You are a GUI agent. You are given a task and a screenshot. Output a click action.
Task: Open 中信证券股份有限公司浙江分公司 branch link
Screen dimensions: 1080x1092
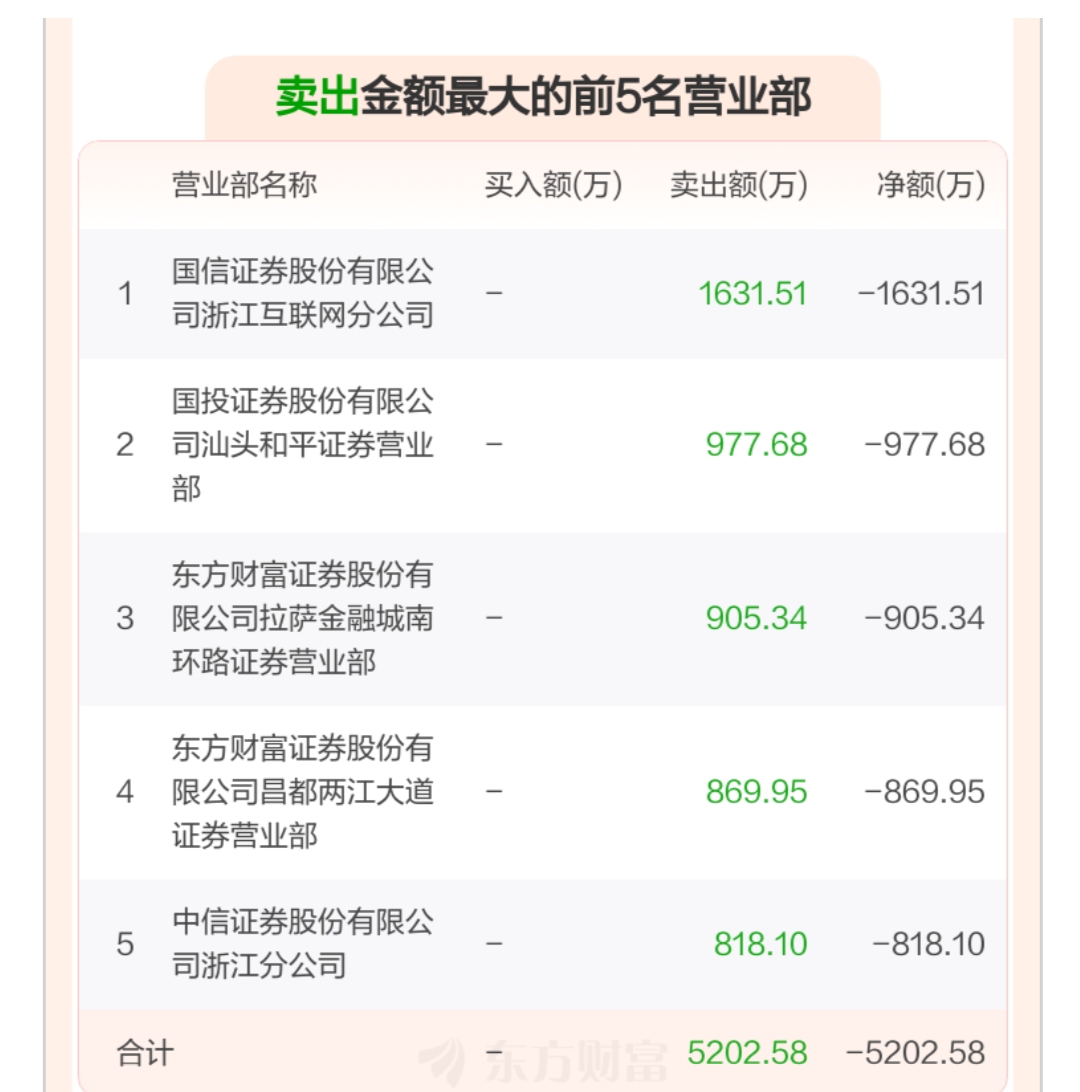pyautogui.click(x=303, y=944)
